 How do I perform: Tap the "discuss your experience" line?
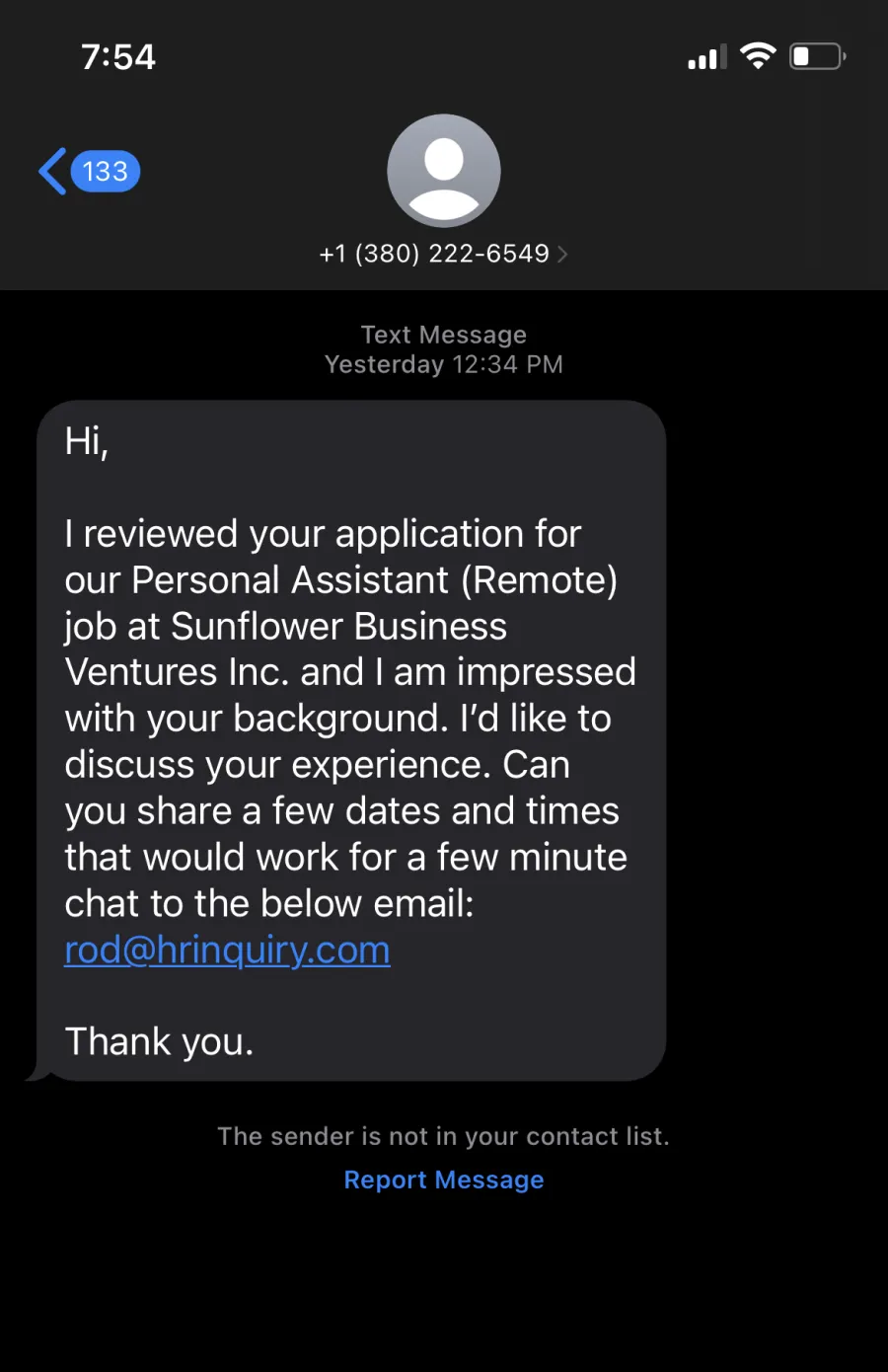pyautogui.click(x=318, y=765)
